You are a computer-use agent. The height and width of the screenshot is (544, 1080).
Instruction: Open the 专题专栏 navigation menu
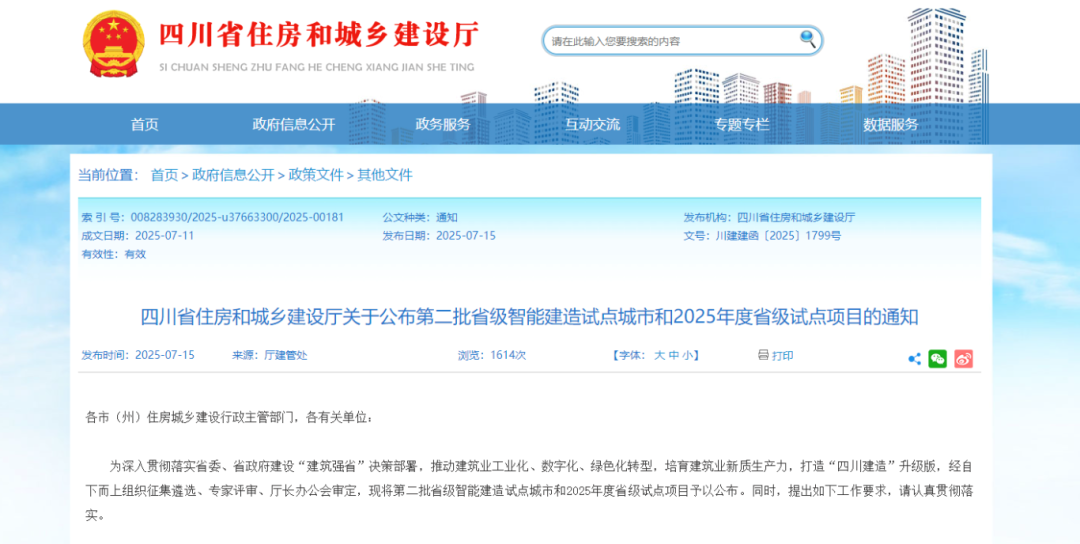click(x=742, y=125)
